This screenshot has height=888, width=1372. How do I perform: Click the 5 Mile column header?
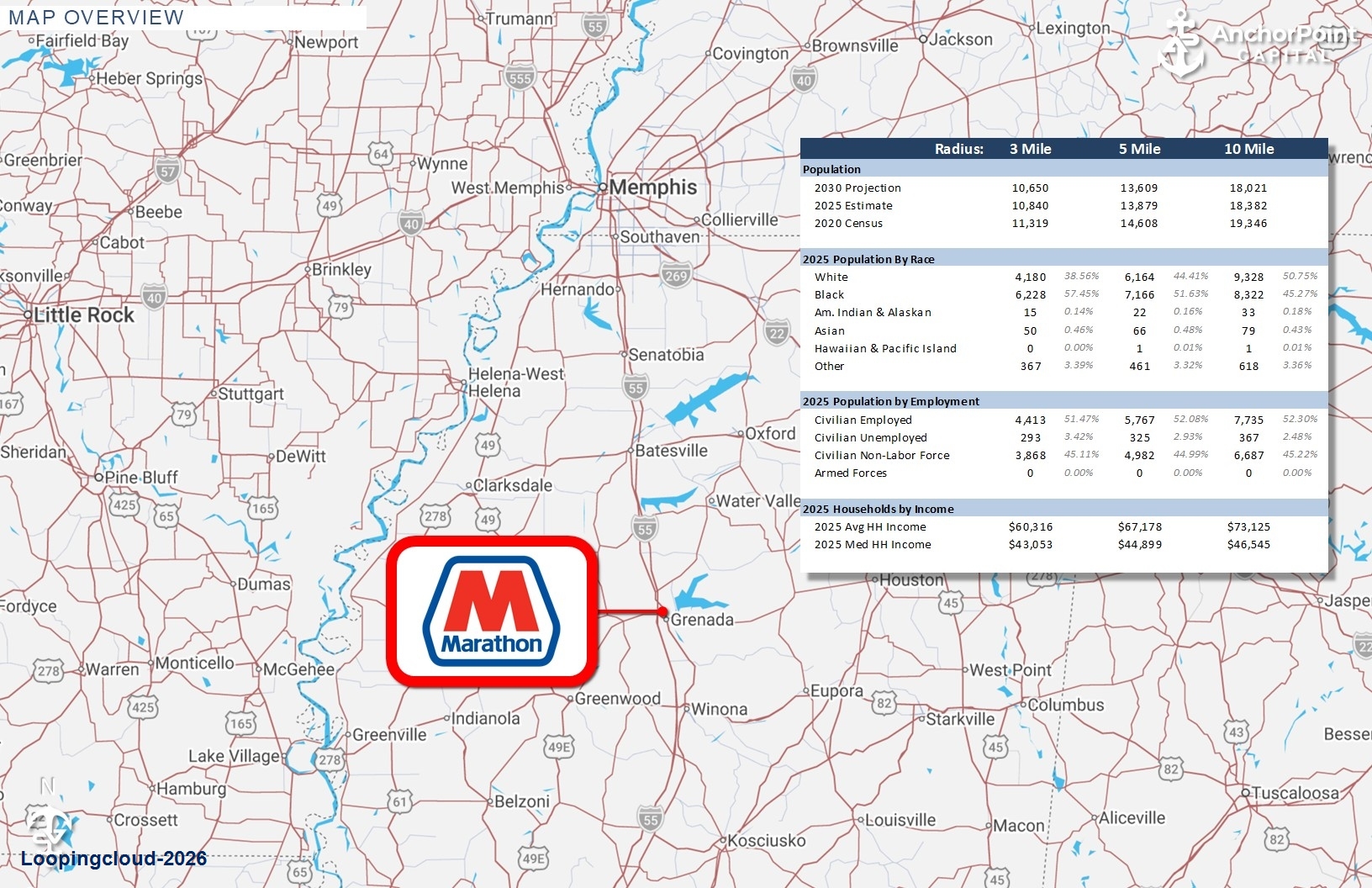1139,149
